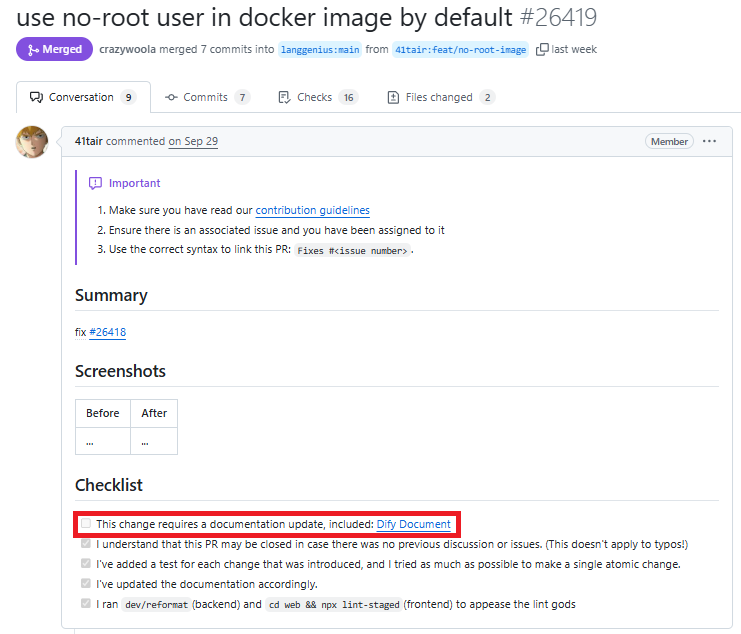This screenshot has height=634, width=741.
Task: Open the linked issue #26418
Action: (x=107, y=332)
